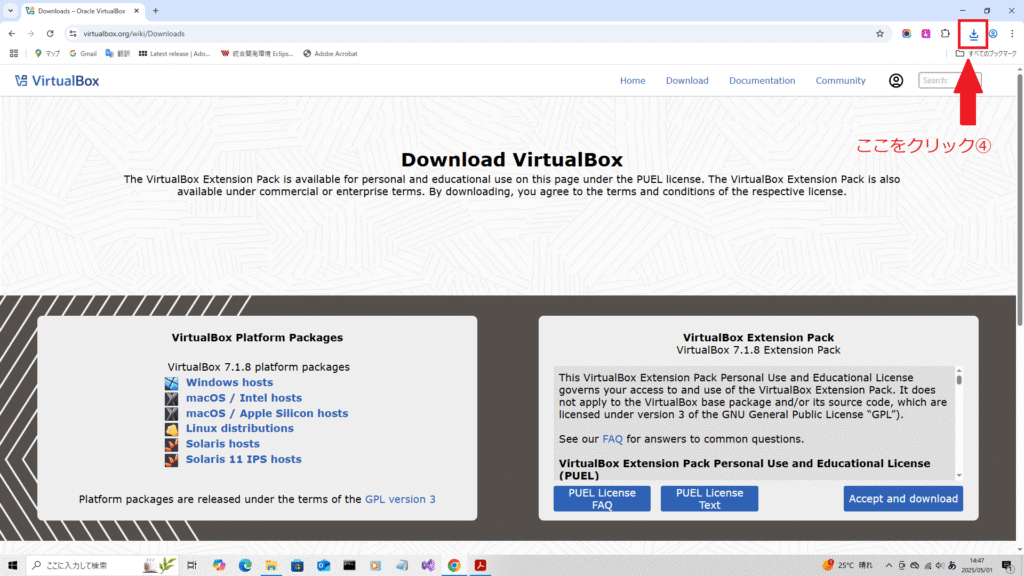The width and height of the screenshot is (1024, 576).
Task: Show hidden system tray icons chevron
Action: point(889,566)
